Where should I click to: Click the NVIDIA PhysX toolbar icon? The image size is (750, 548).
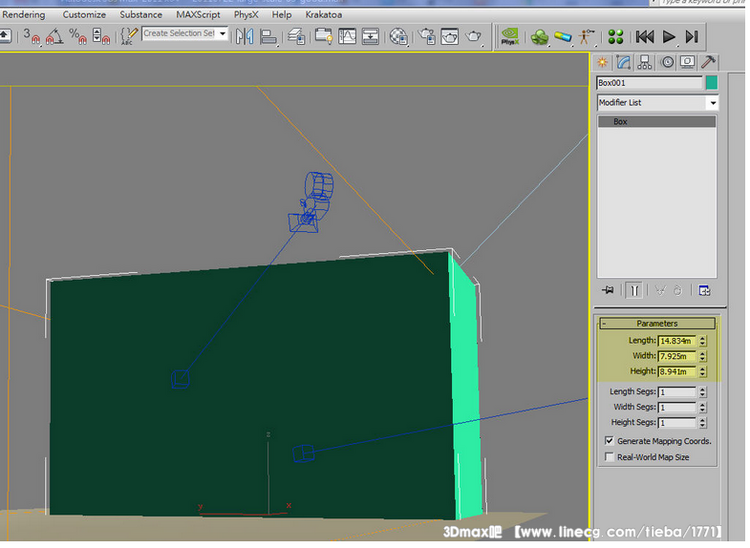pyautogui.click(x=510, y=36)
